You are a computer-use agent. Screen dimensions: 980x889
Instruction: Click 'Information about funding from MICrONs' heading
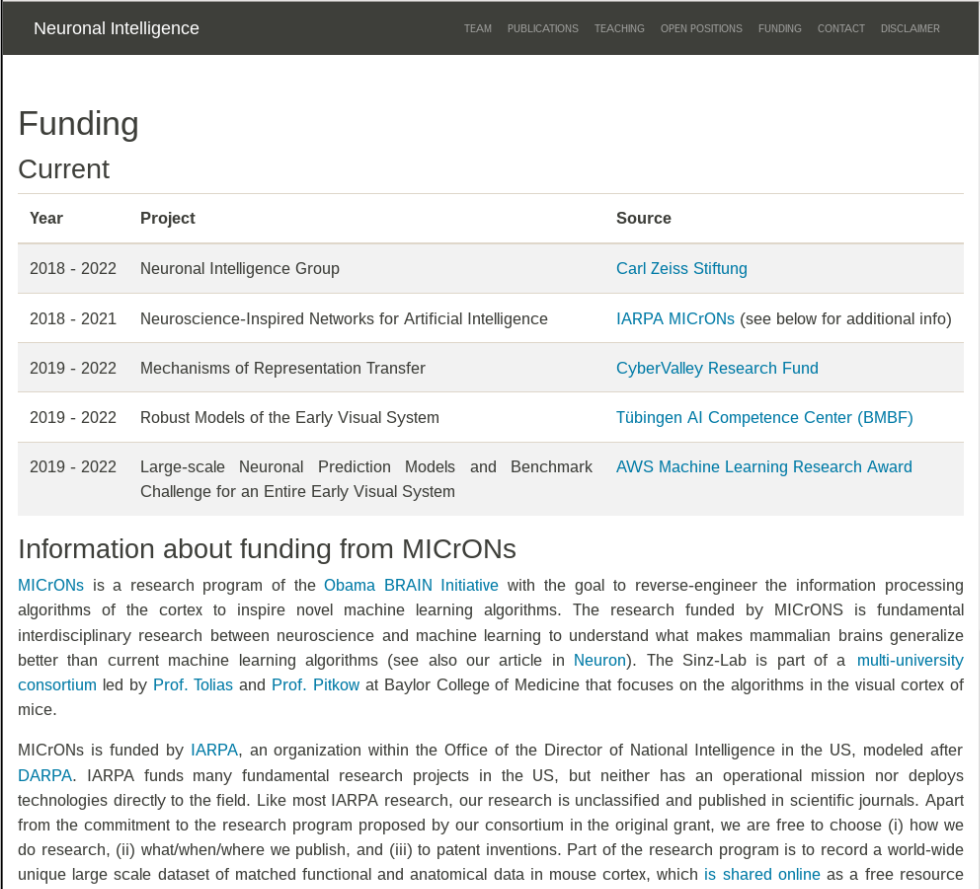coord(267,549)
